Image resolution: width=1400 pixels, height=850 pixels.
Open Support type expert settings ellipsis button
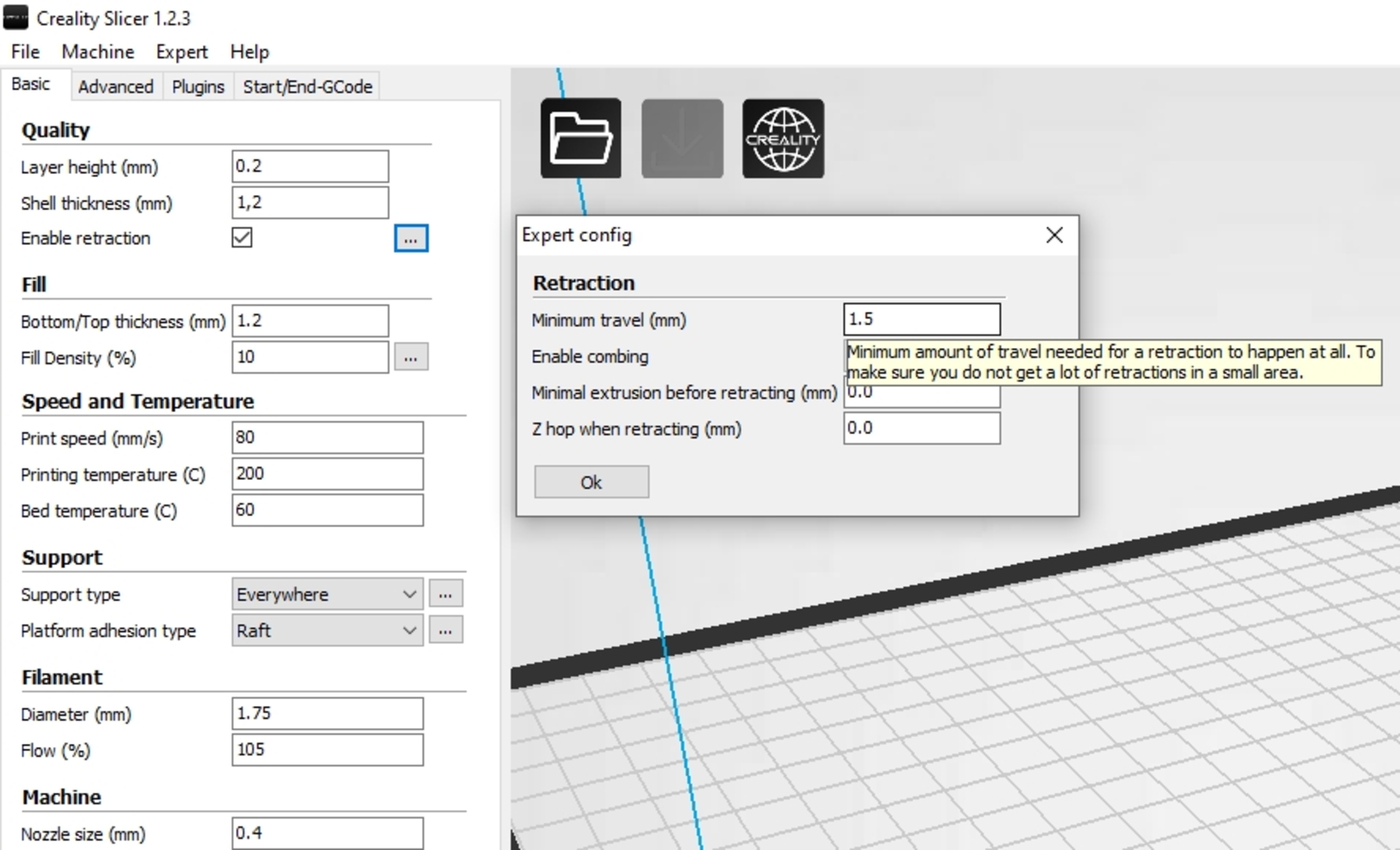[445, 594]
